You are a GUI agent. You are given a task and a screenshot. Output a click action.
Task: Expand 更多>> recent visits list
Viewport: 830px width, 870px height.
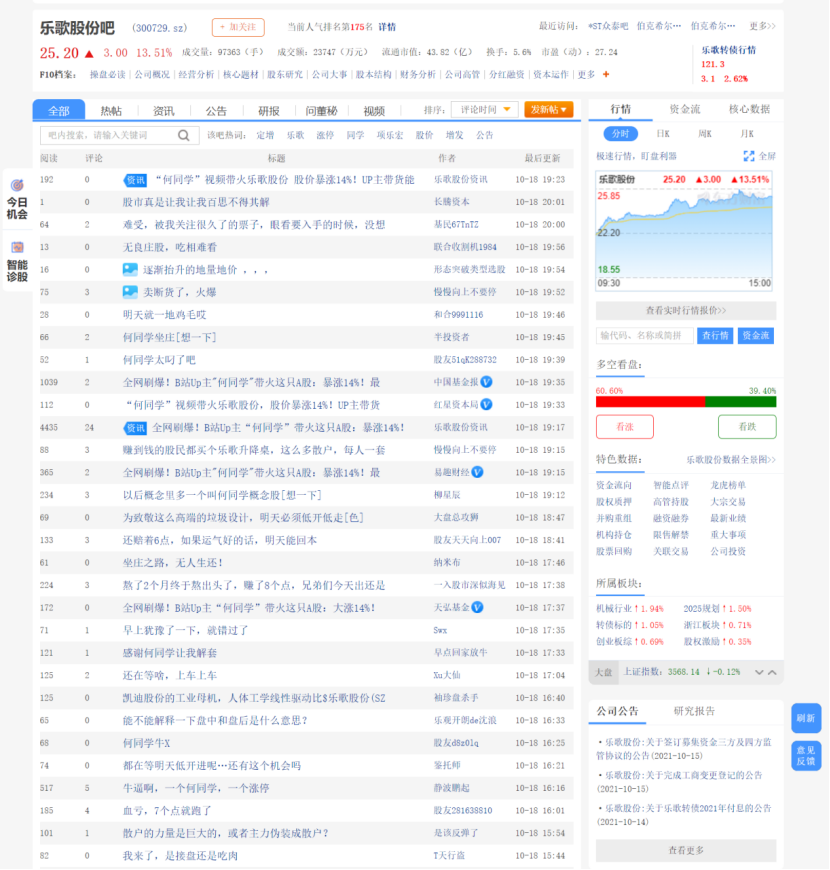762,26
